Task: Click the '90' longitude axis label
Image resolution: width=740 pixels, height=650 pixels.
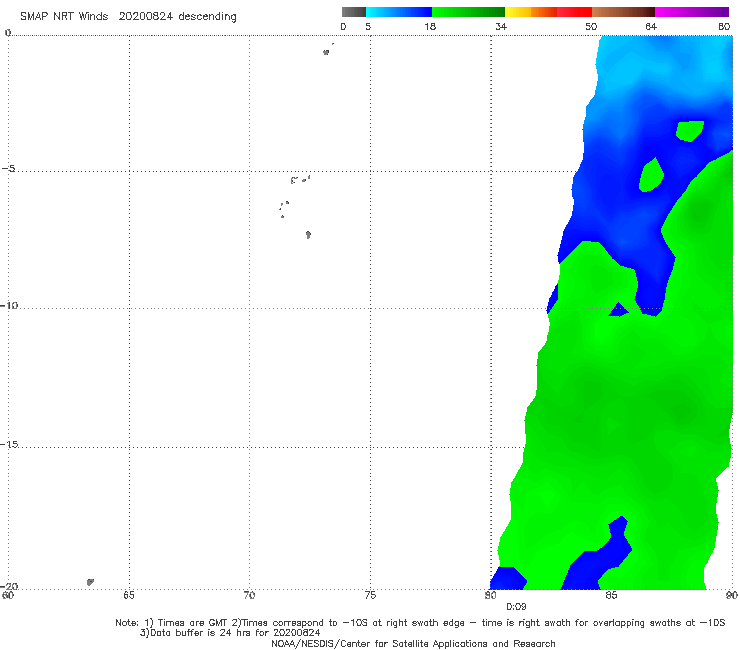Action: pyautogui.click(x=732, y=595)
